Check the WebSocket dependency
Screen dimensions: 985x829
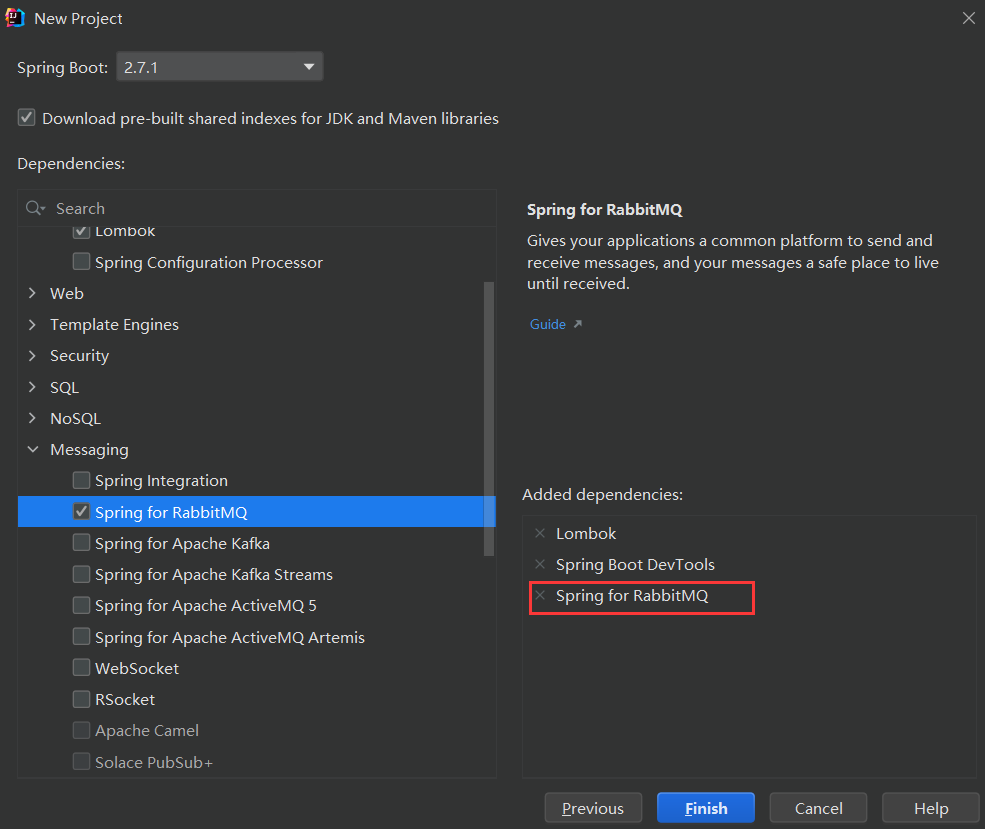click(x=81, y=667)
